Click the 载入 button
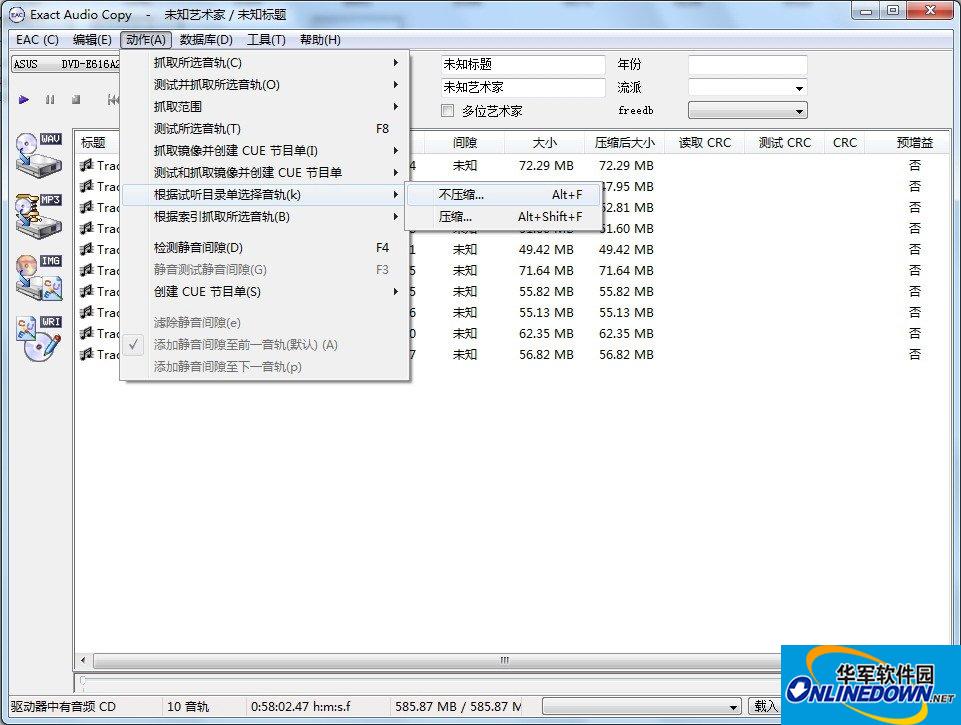 764,707
